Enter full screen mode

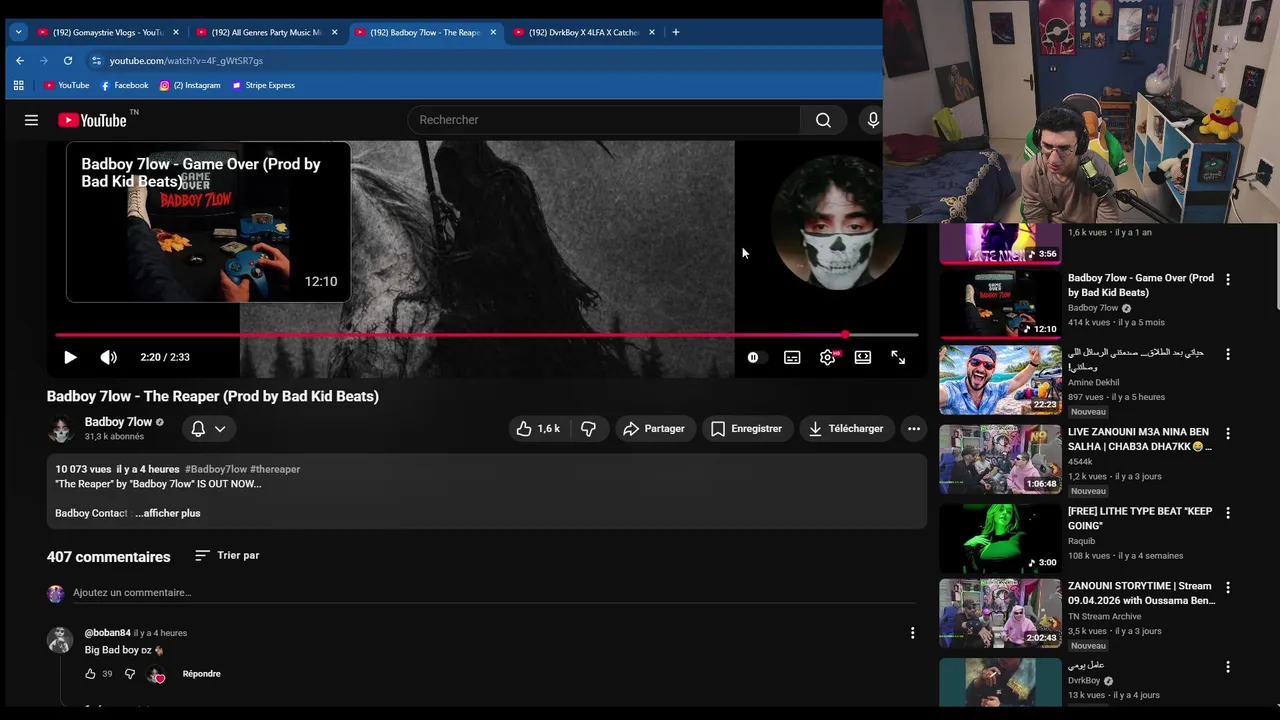pos(898,357)
